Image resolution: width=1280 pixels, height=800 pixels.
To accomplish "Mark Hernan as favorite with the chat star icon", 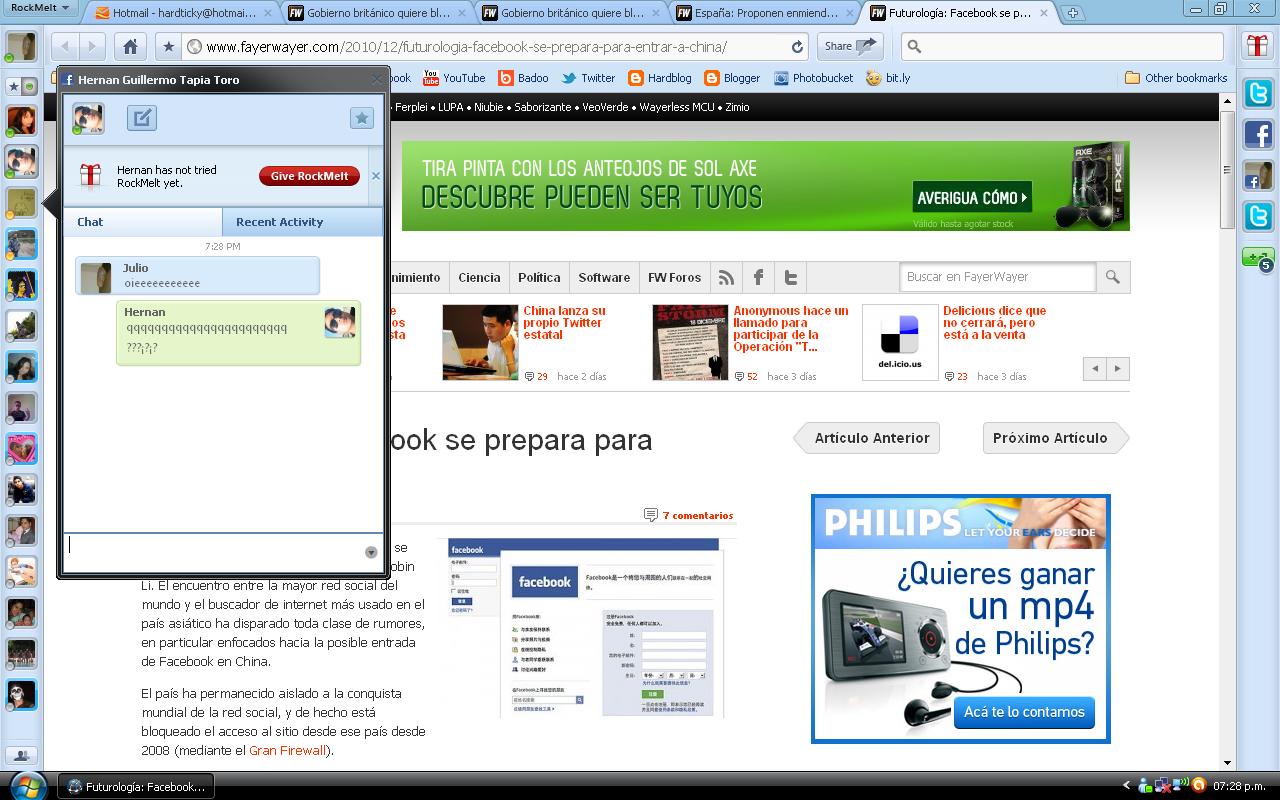I will click(362, 118).
